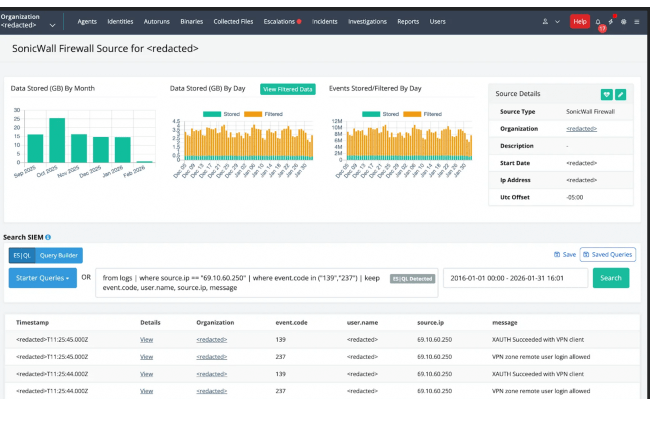Viewport: 650px width, 433px height.
Task: Open the hamburger menu icon
Action: (x=637, y=21)
